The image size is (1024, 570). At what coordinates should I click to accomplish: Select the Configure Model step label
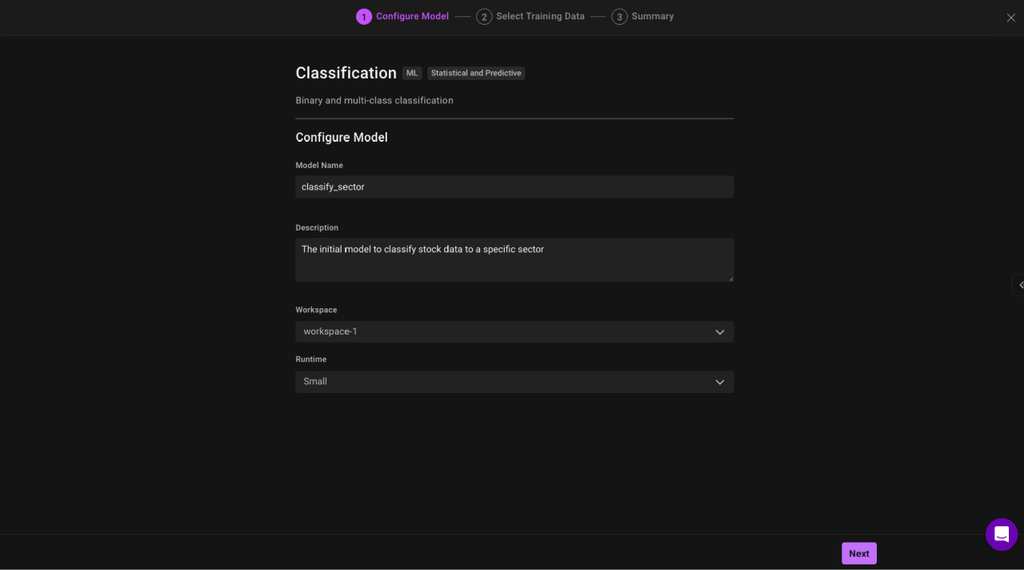(x=412, y=17)
